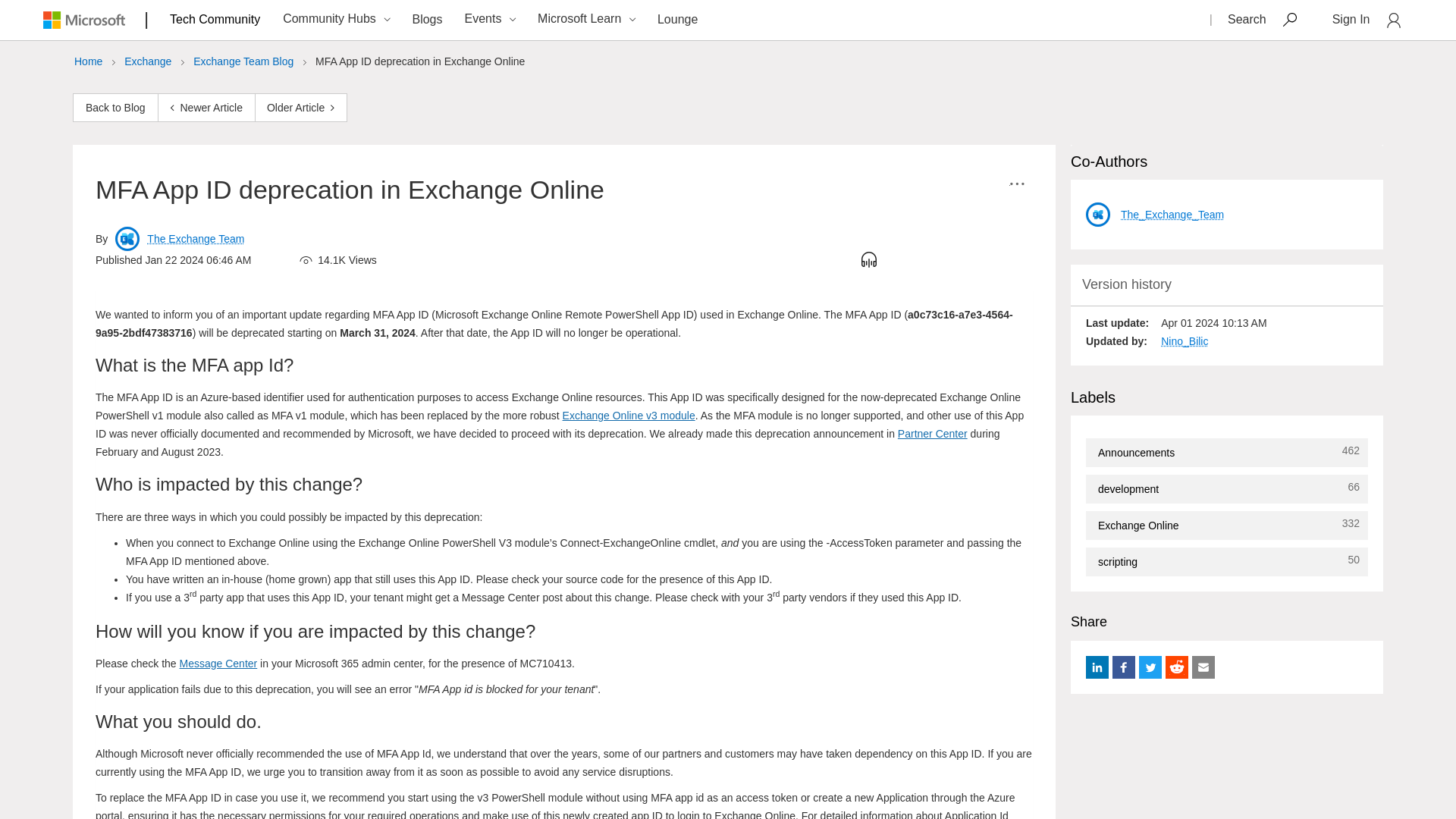Select the Blogs menu item

pos(427,18)
